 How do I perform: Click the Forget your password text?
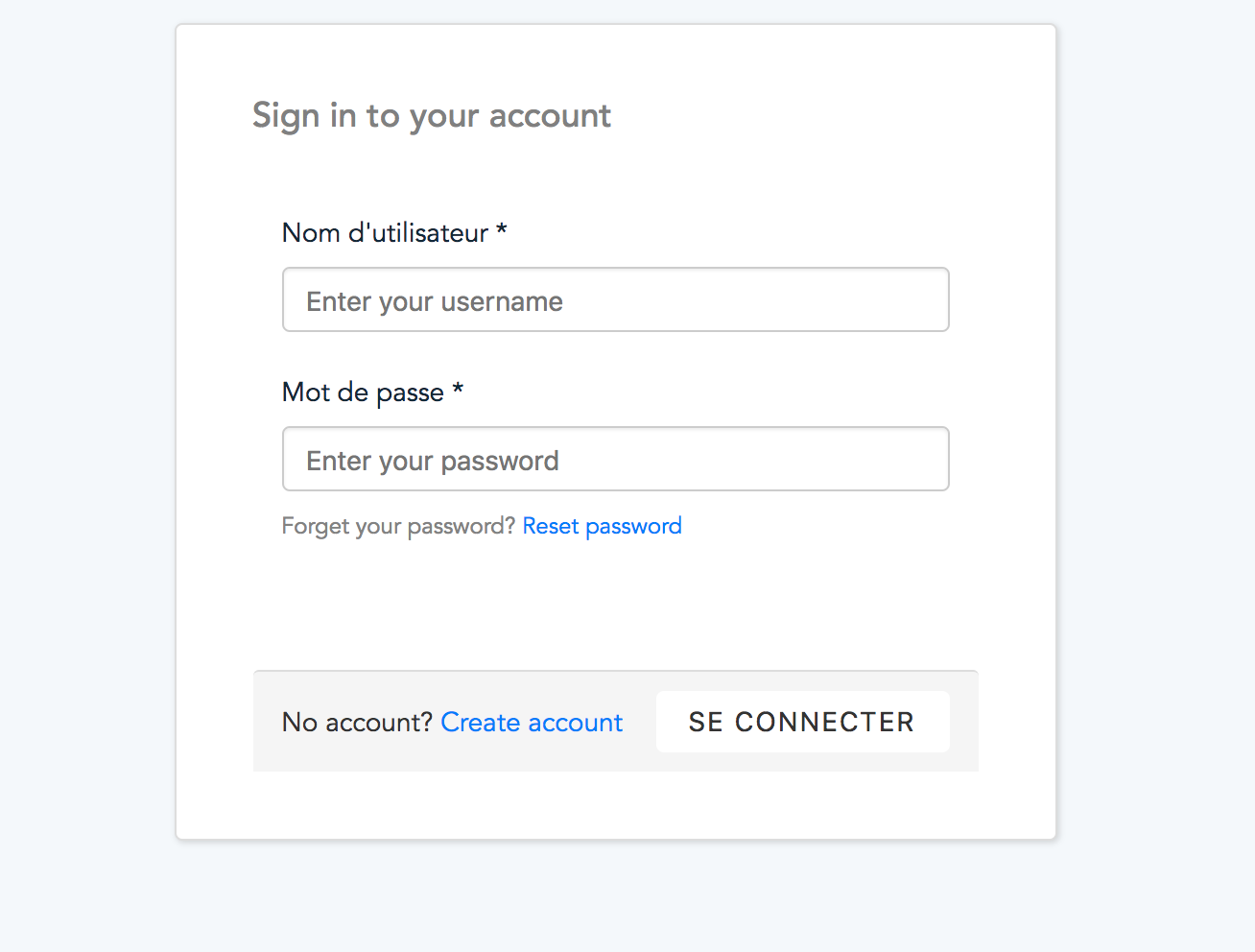tap(397, 526)
